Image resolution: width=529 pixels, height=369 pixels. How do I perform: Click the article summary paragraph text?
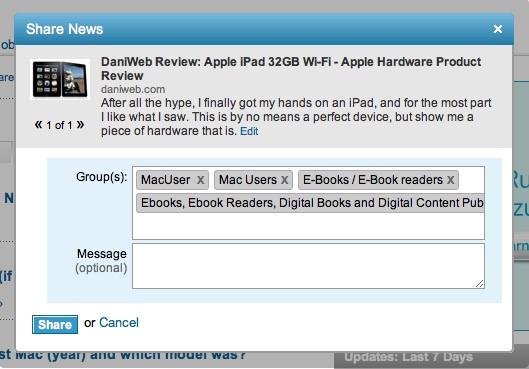[296, 117]
